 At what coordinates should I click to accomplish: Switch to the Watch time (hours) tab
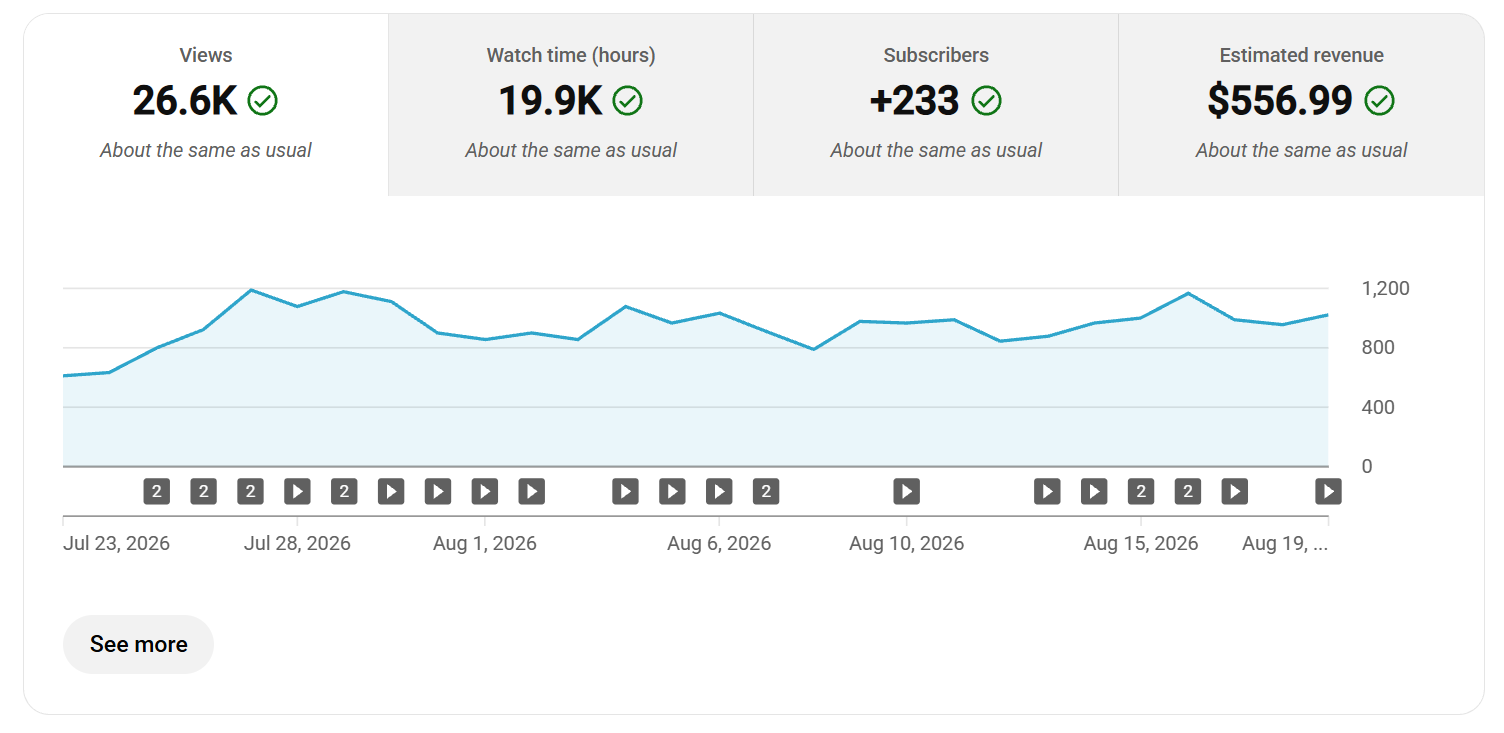(571, 105)
